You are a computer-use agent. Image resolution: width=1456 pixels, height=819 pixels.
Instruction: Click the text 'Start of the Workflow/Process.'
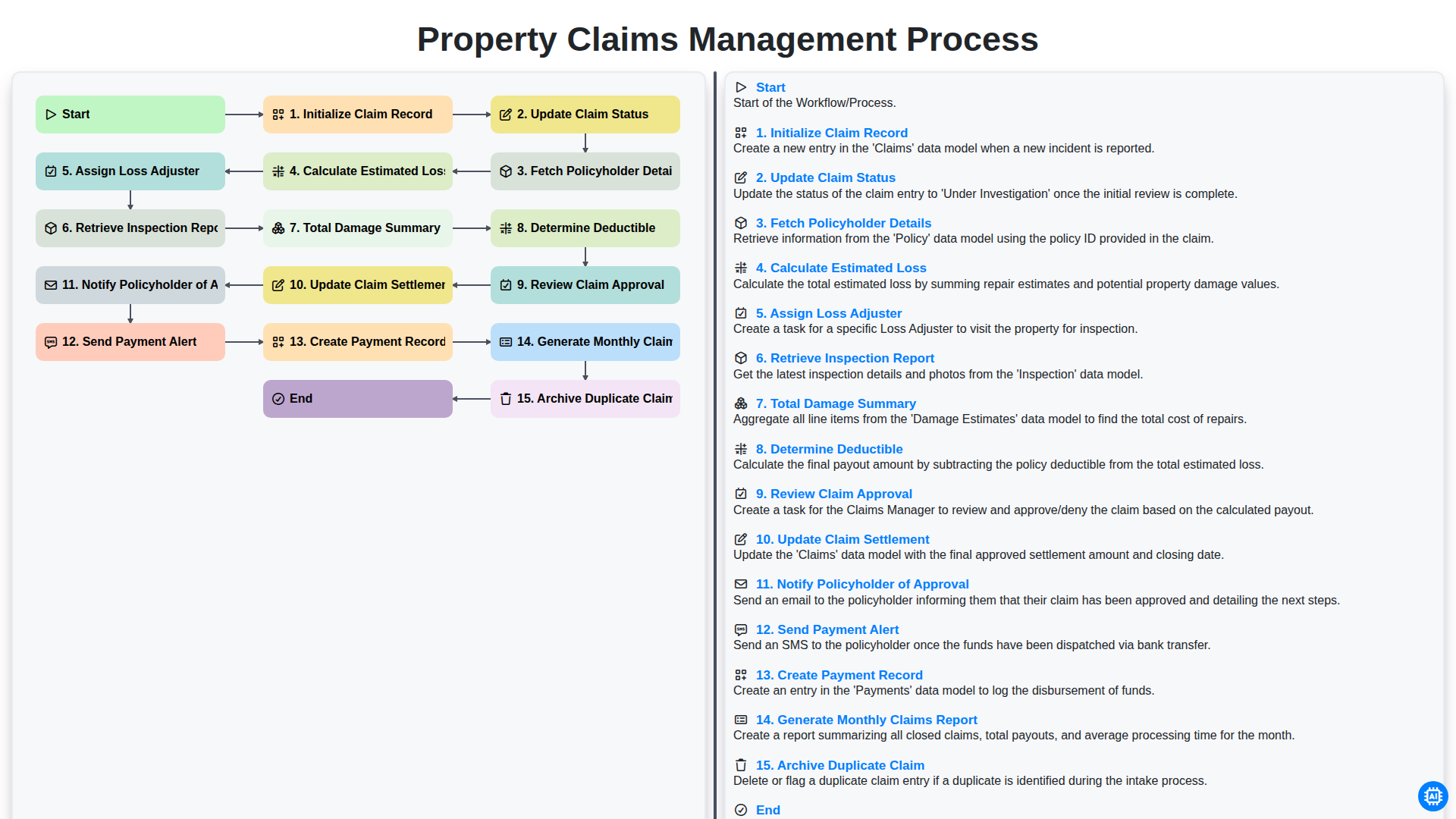pos(814,103)
